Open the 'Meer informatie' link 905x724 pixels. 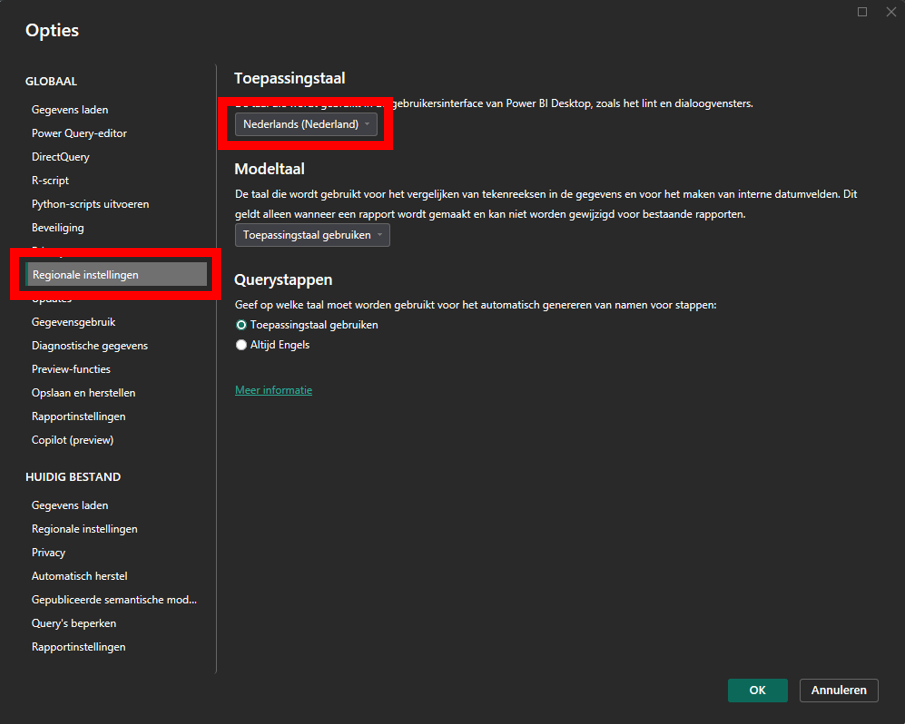(273, 390)
